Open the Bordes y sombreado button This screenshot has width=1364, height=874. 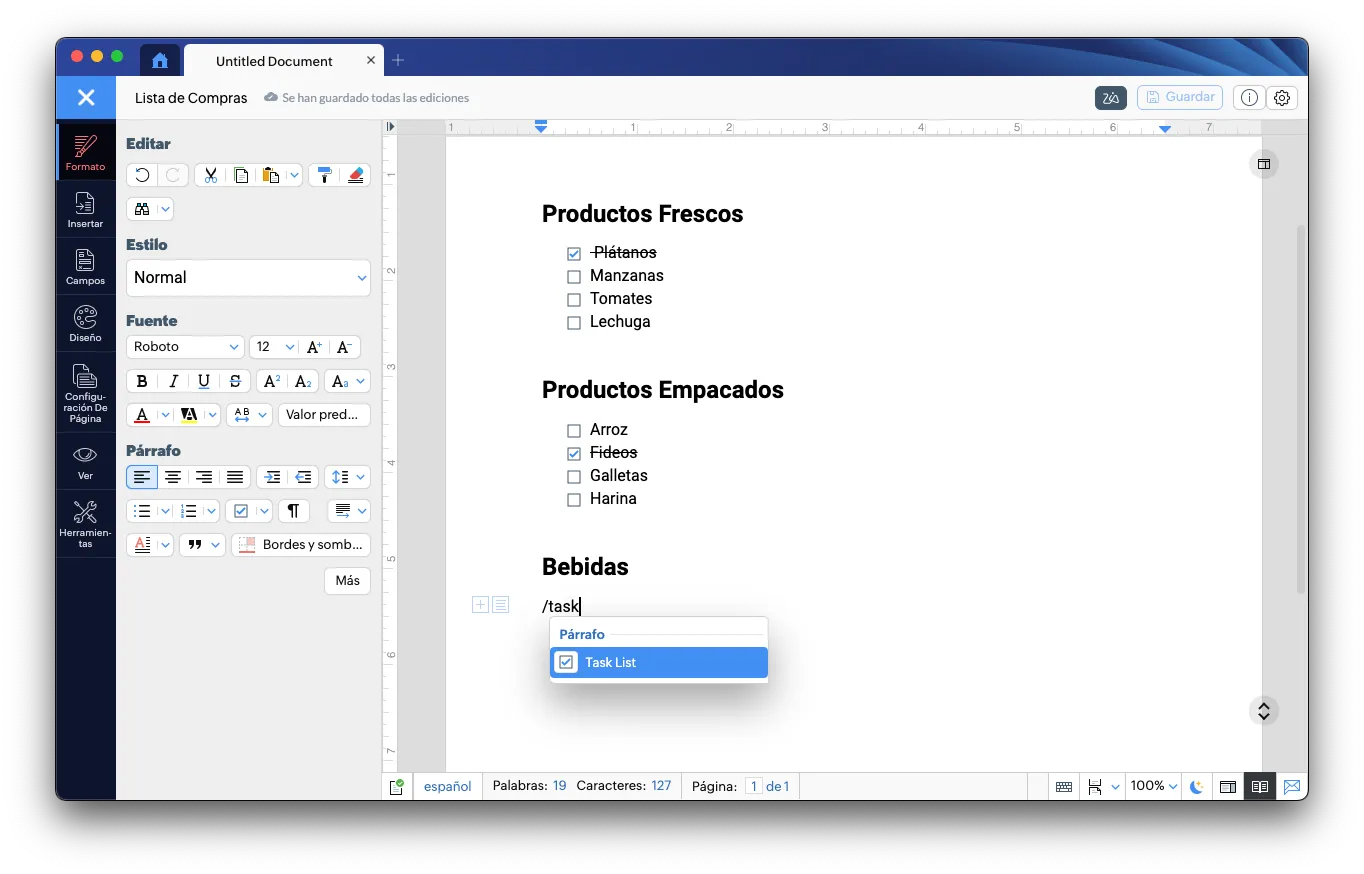tap(301, 545)
